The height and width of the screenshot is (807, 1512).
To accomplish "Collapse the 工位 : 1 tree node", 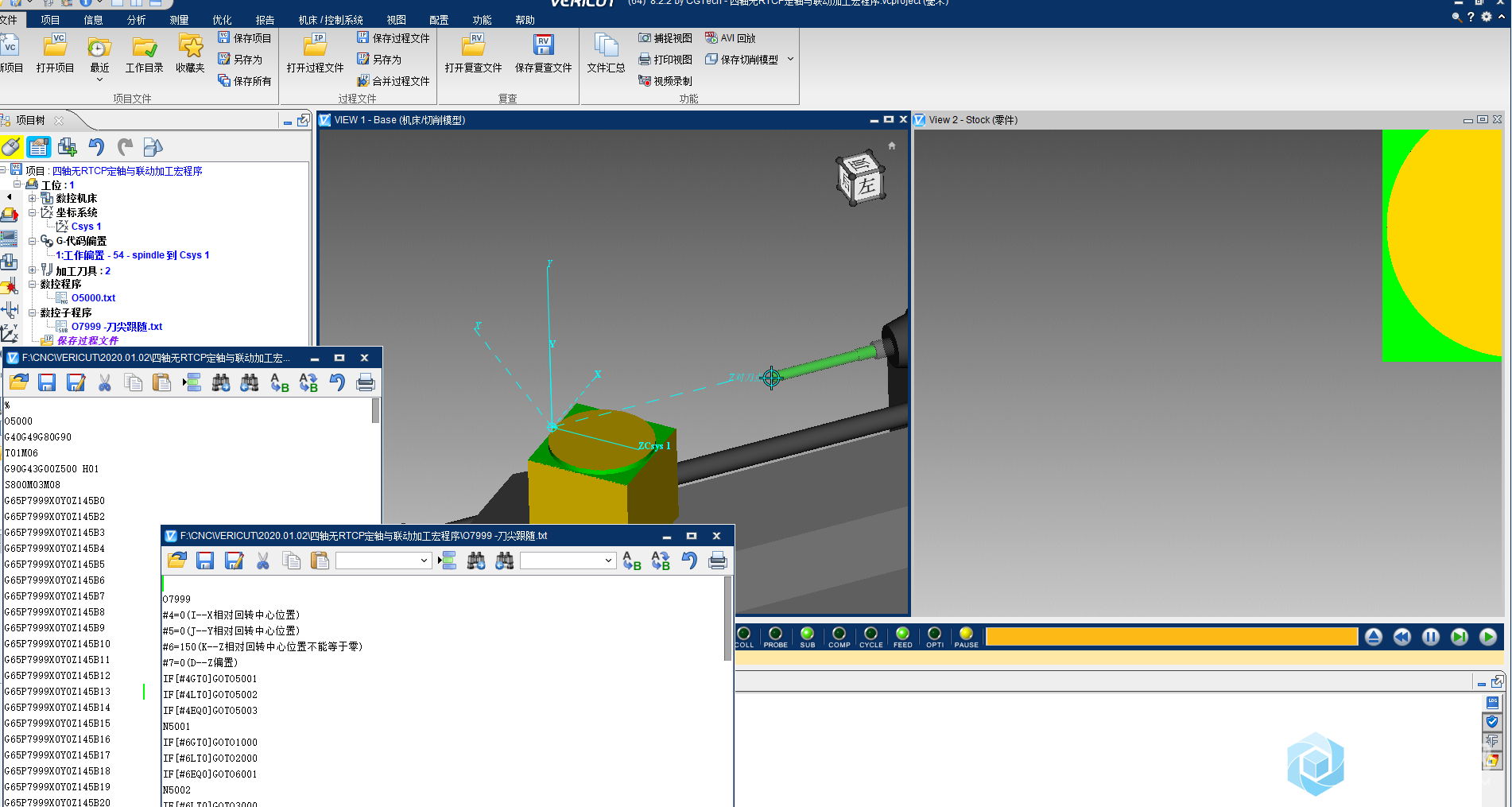I will click(x=17, y=184).
